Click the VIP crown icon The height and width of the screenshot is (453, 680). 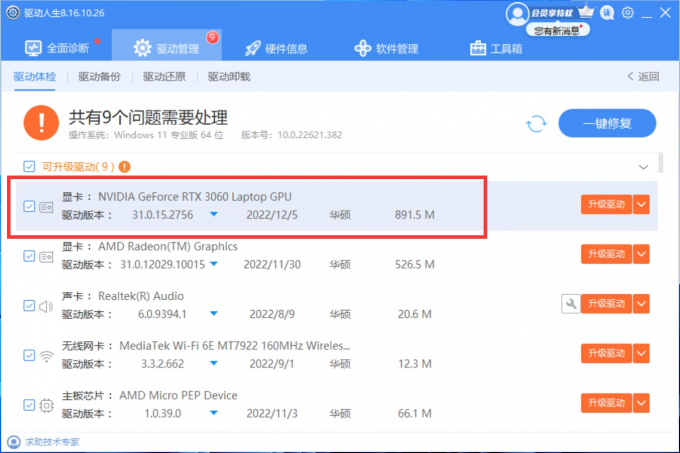click(x=586, y=11)
